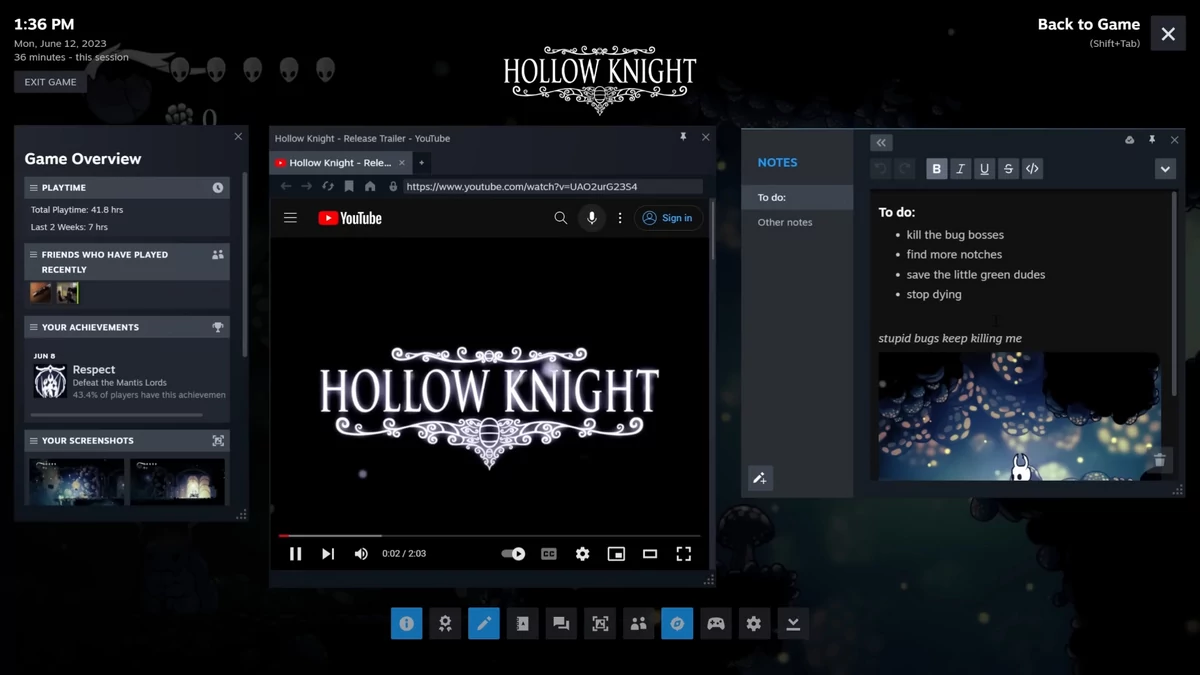Skip to the next video

coord(328,554)
